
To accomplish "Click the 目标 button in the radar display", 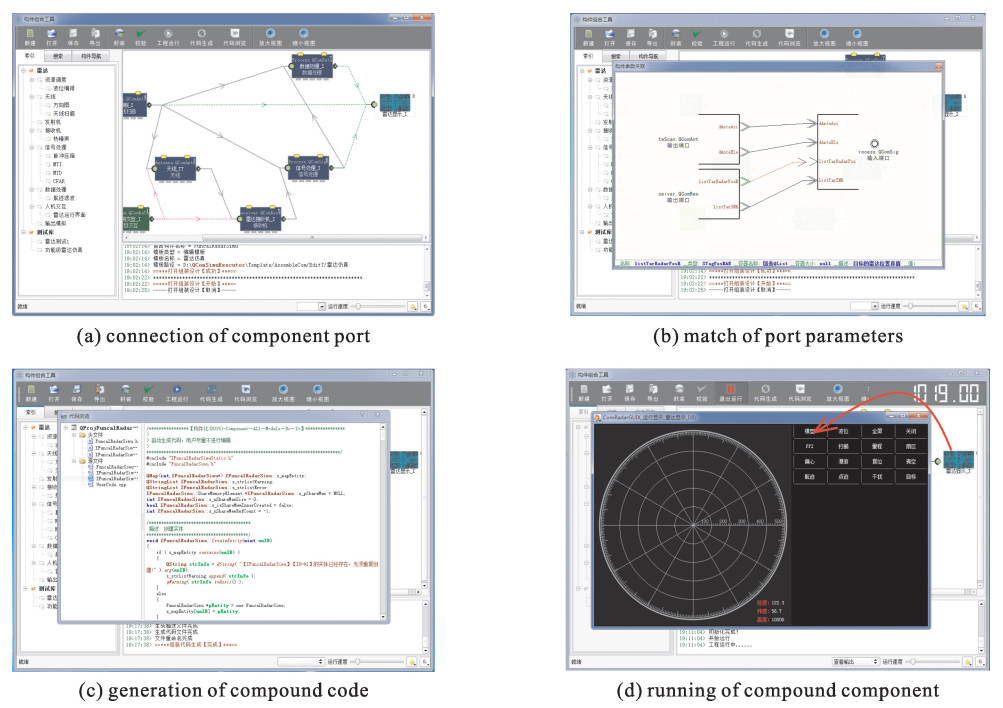I will [911, 476].
